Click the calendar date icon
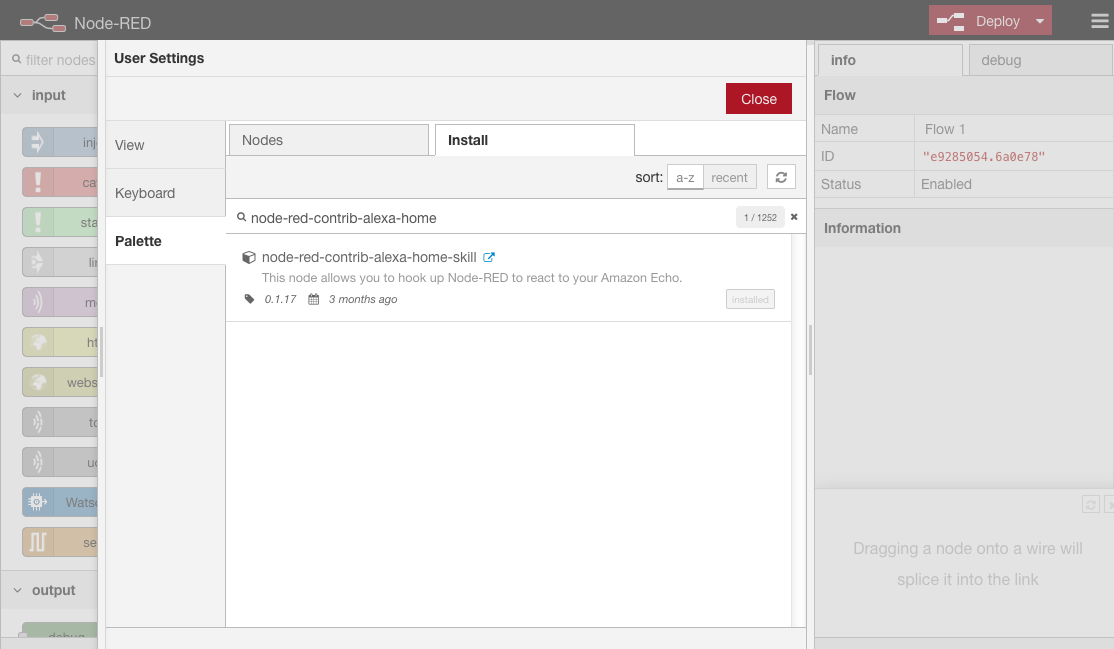Viewport: 1114px width, 649px height. point(313,299)
